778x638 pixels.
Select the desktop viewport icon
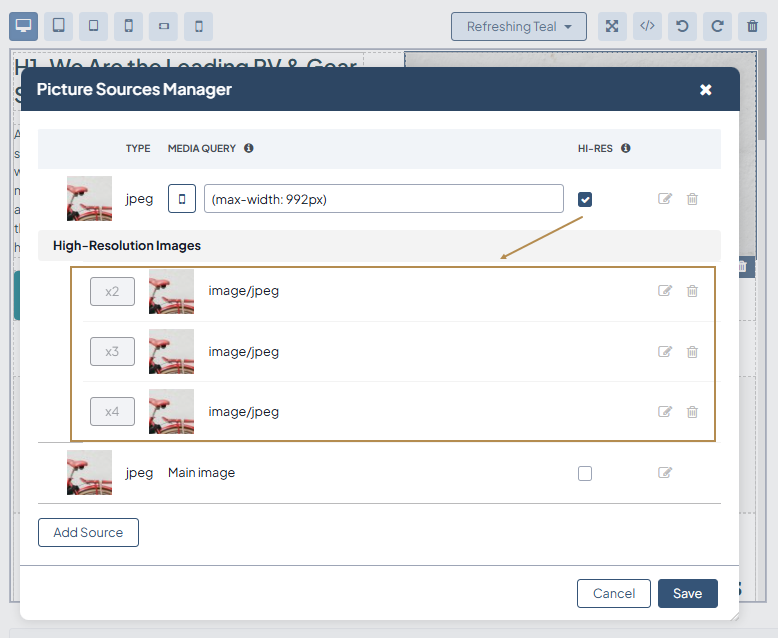24,26
